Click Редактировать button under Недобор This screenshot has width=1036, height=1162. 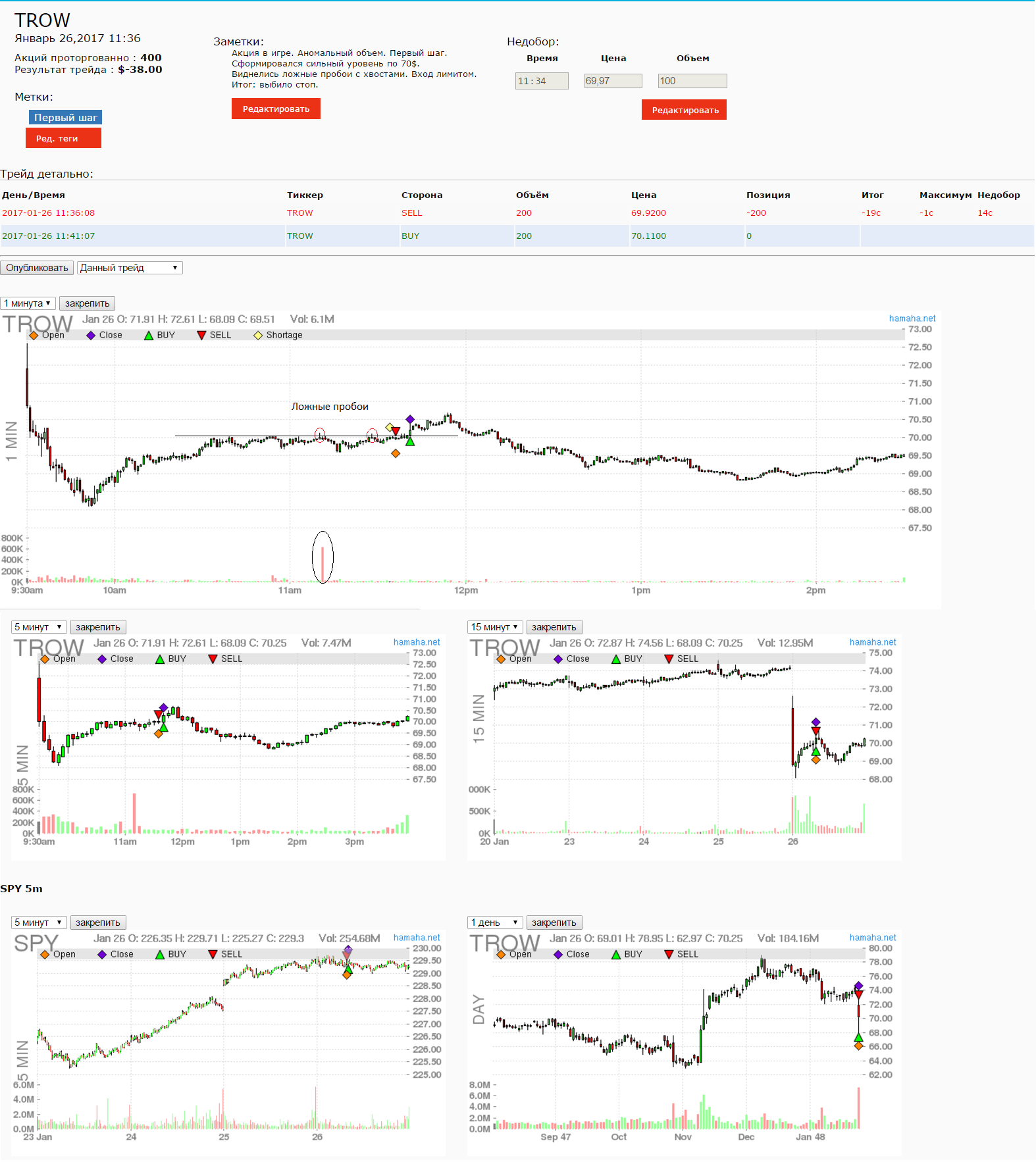(685, 110)
